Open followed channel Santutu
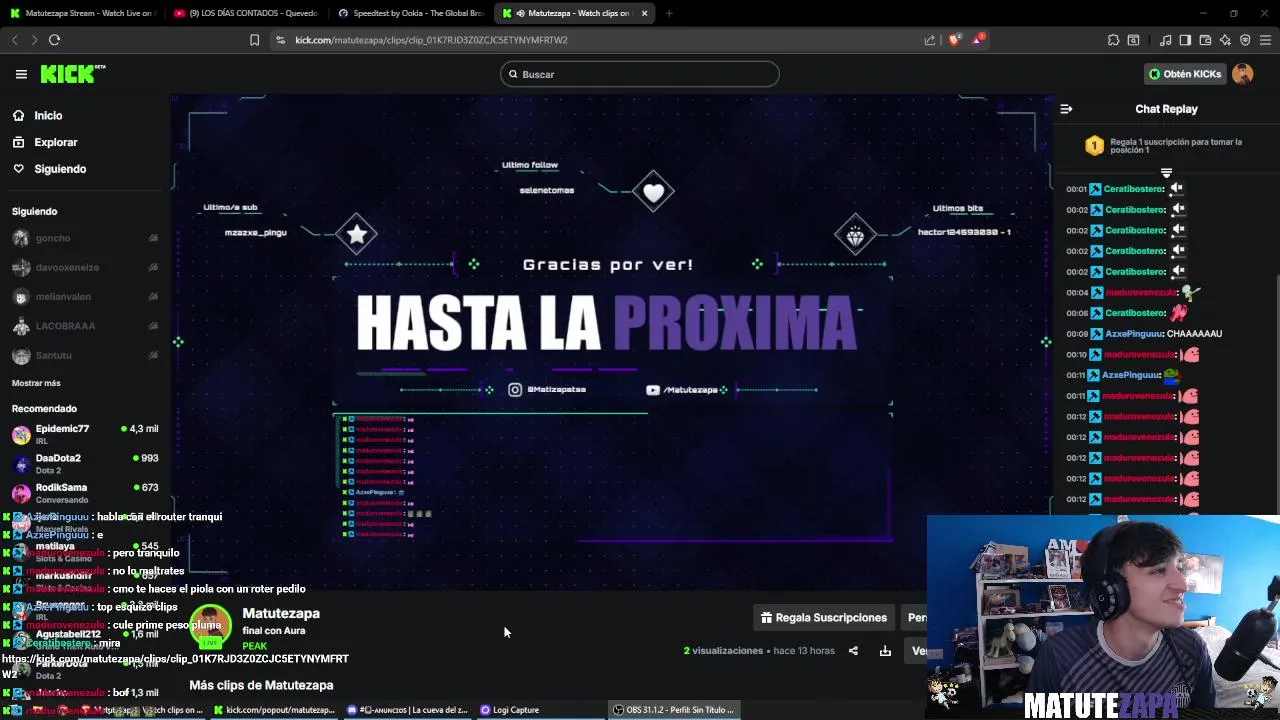1280x720 pixels. (85, 355)
